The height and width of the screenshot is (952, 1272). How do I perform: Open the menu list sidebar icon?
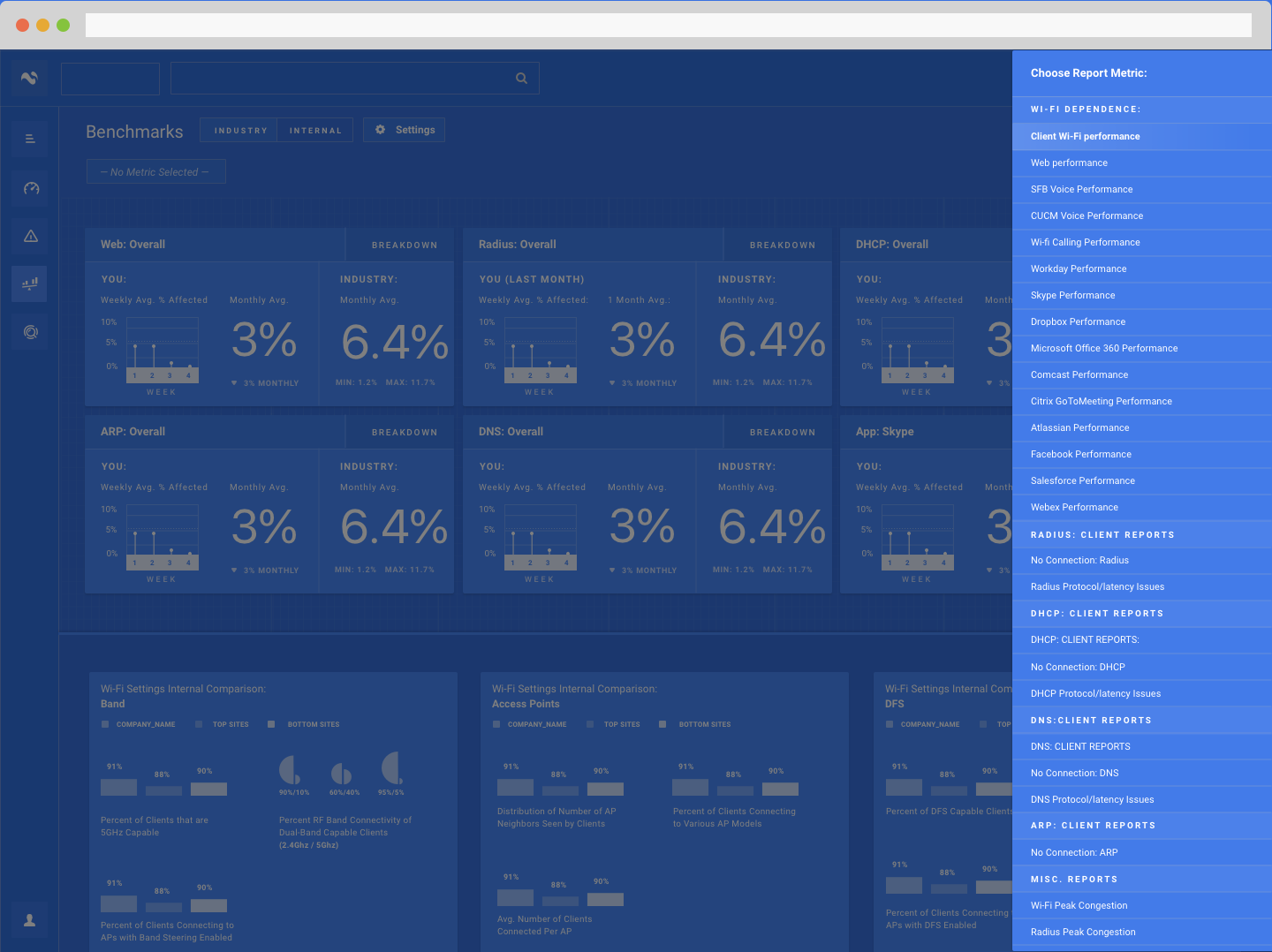coord(30,139)
